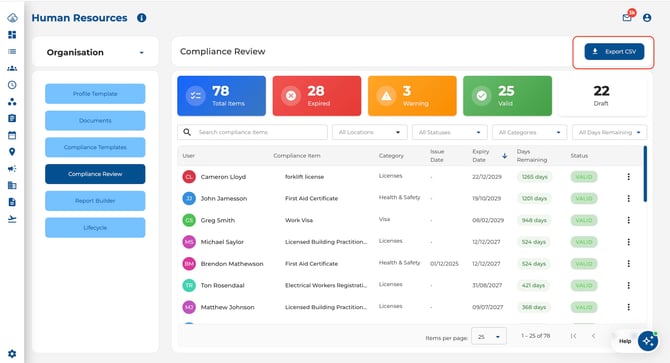
Task: Filter by the 28 Expired card
Action: pyautogui.click(x=317, y=96)
